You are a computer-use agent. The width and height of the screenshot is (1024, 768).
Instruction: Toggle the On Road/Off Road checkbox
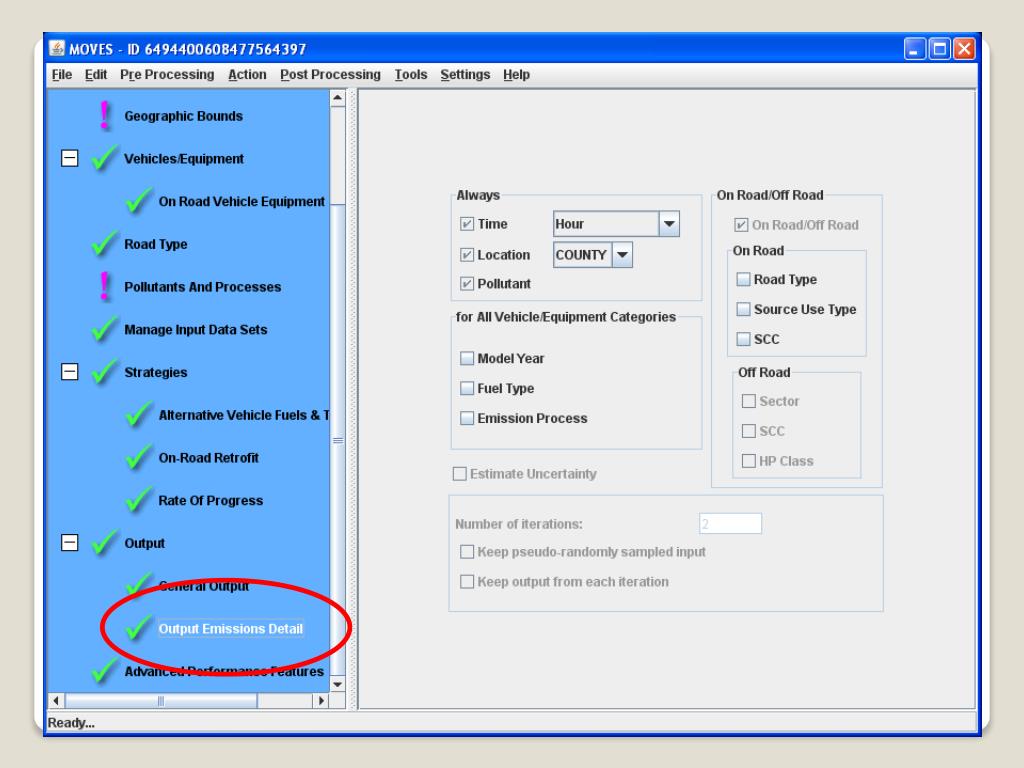(741, 225)
